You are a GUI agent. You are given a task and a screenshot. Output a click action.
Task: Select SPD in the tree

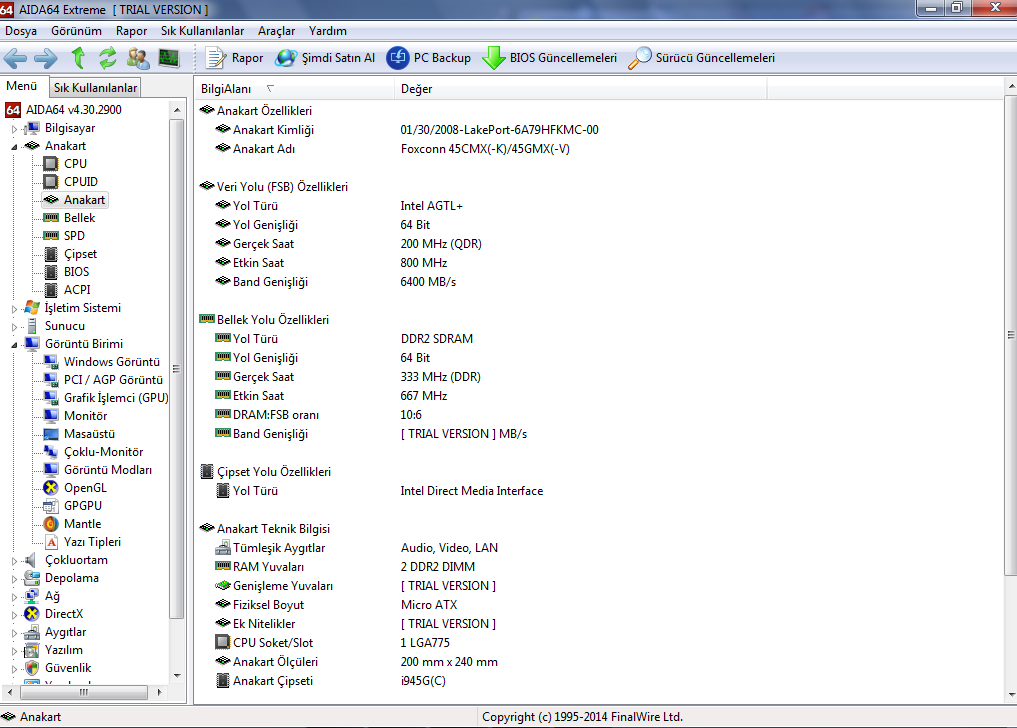[x=74, y=236]
